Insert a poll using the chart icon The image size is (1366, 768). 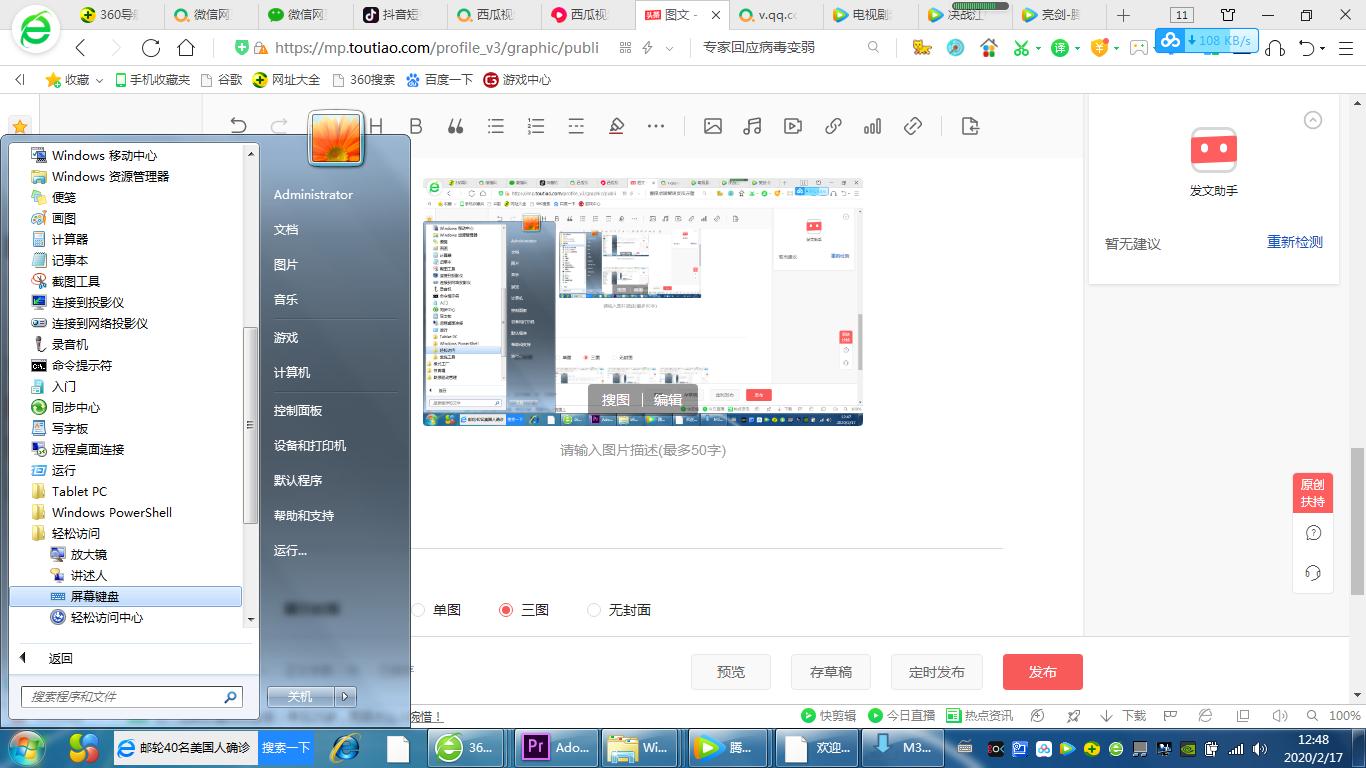tap(871, 125)
